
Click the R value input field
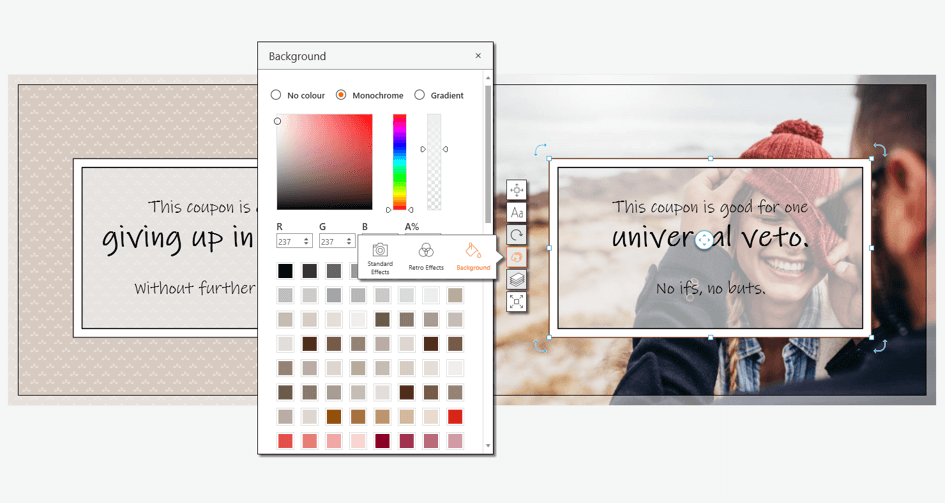[x=288, y=241]
